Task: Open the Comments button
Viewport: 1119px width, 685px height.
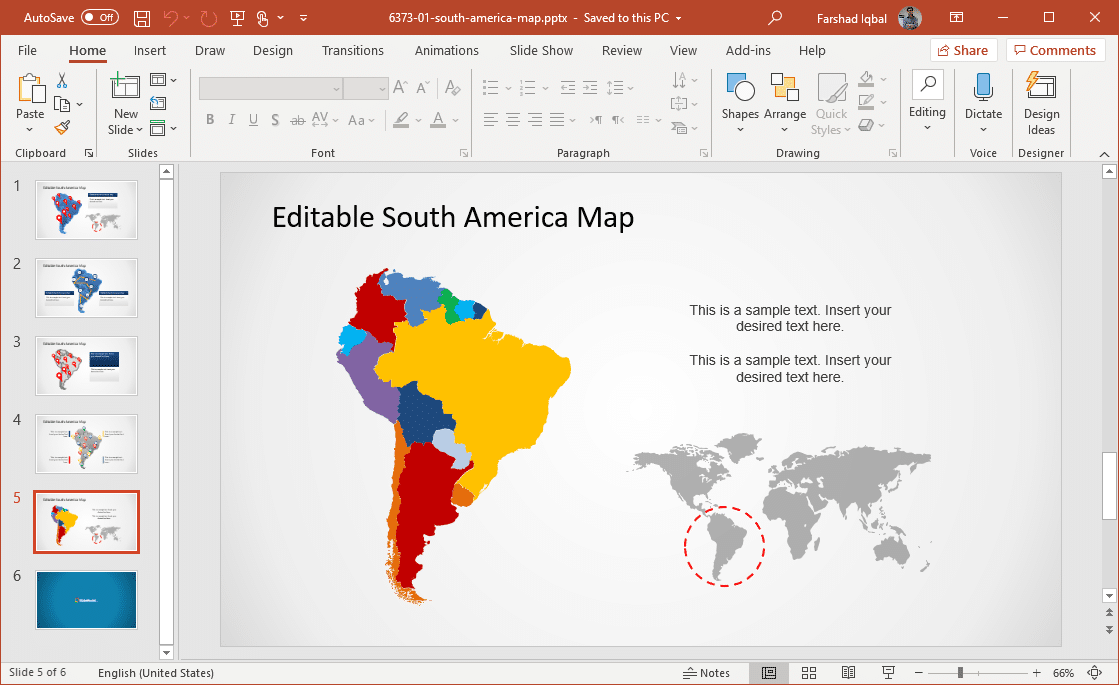Action: point(1055,51)
